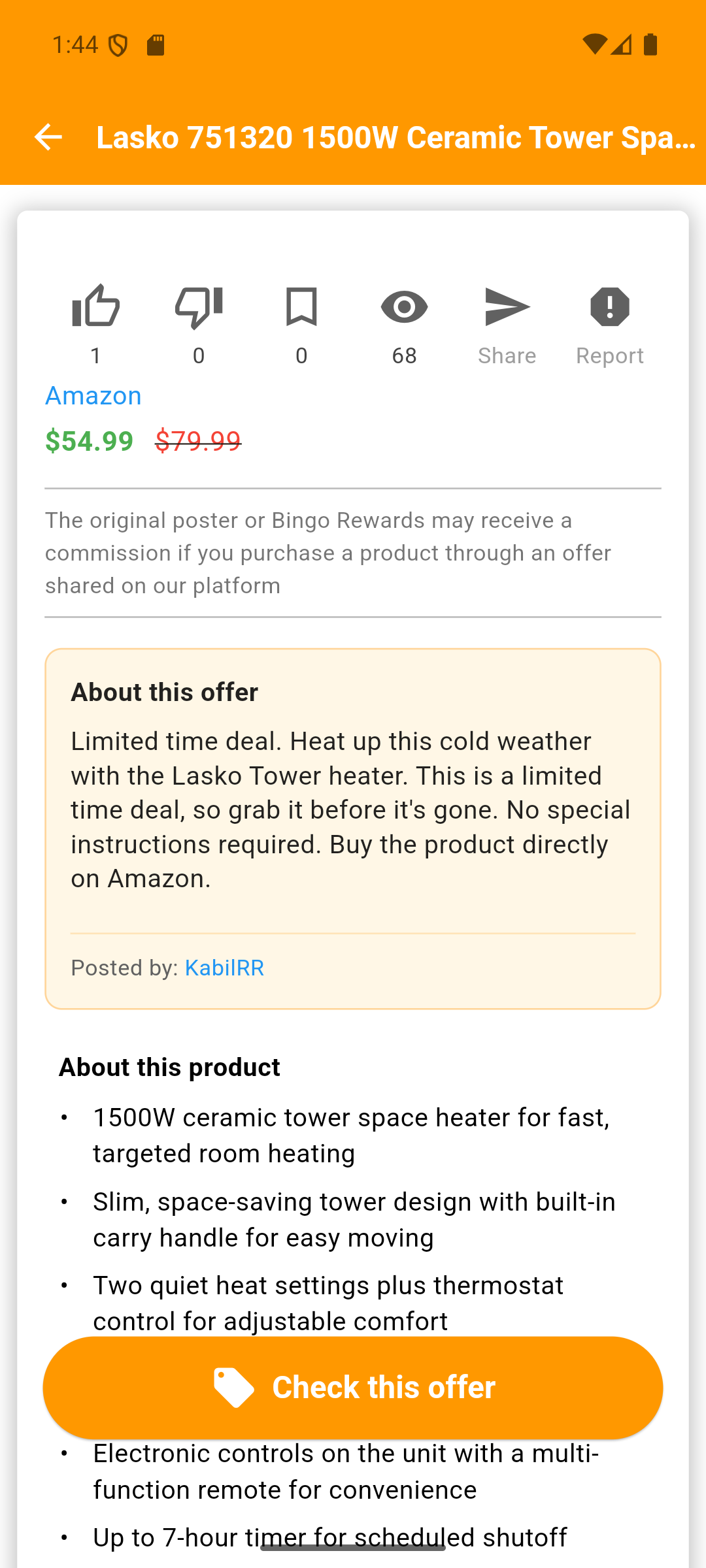Tap the commission disclosure text
The height and width of the screenshot is (1568, 706).
point(328,553)
